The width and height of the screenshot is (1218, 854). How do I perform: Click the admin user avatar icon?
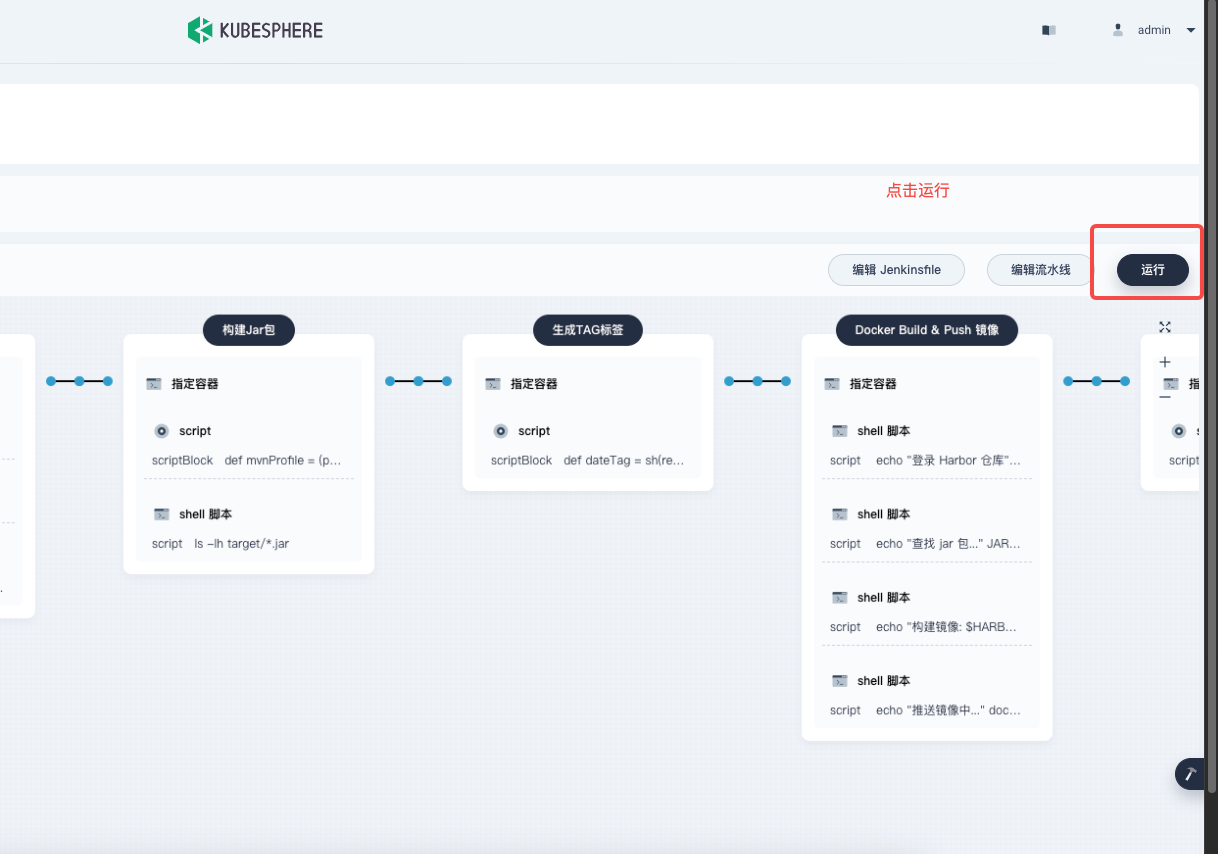pos(1118,30)
